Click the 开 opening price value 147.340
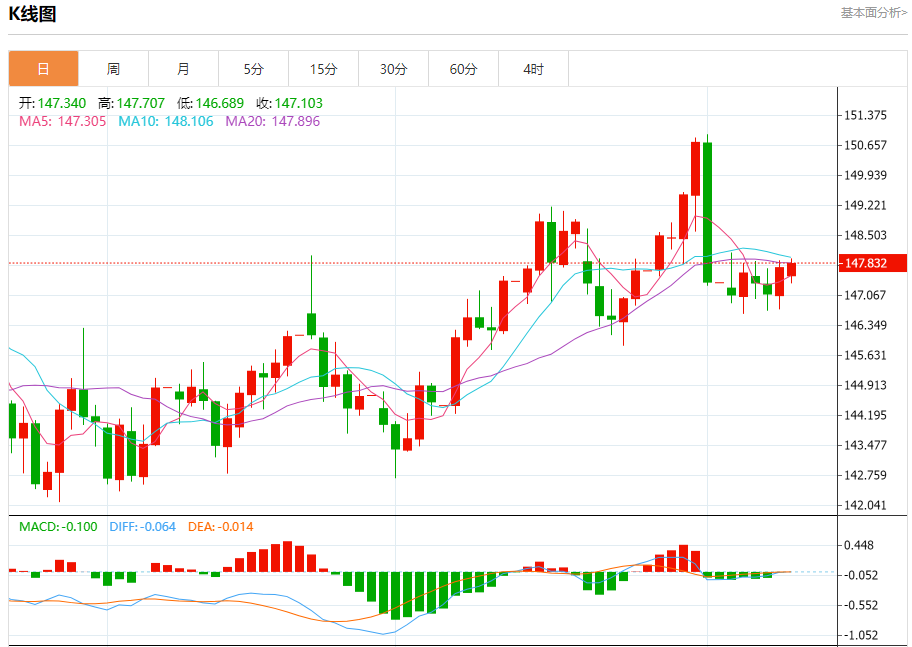 tap(62, 103)
